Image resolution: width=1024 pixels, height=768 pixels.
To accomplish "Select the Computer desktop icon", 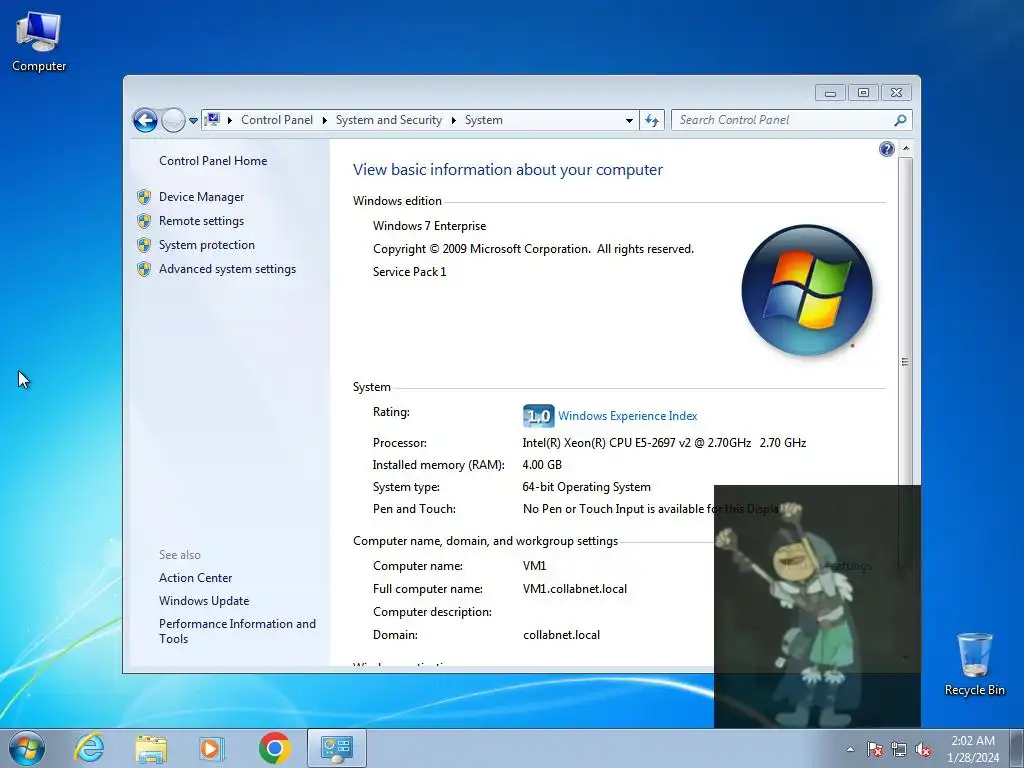I will [39, 42].
